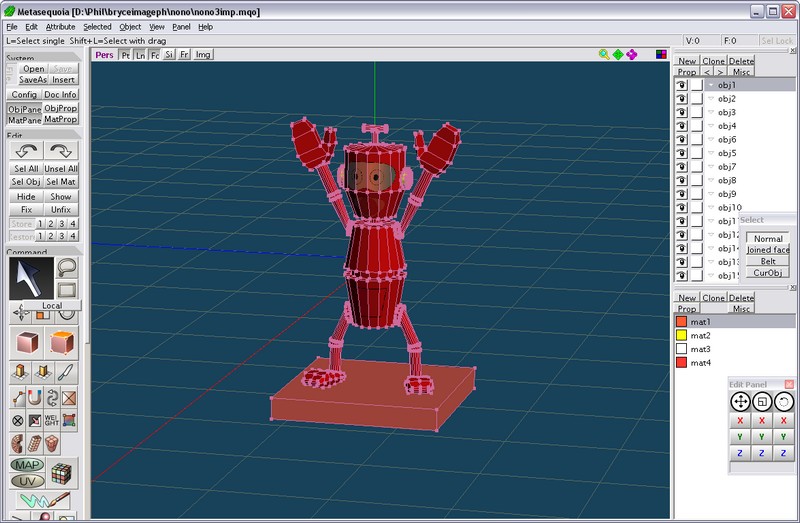Click the Doc Info button

coord(60,94)
